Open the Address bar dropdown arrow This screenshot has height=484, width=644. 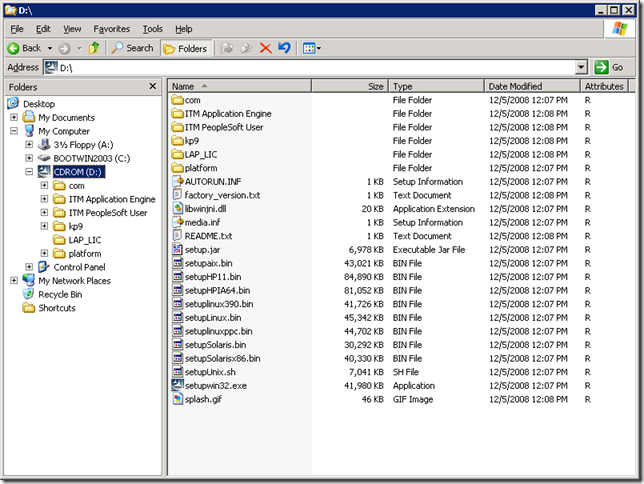pos(581,67)
